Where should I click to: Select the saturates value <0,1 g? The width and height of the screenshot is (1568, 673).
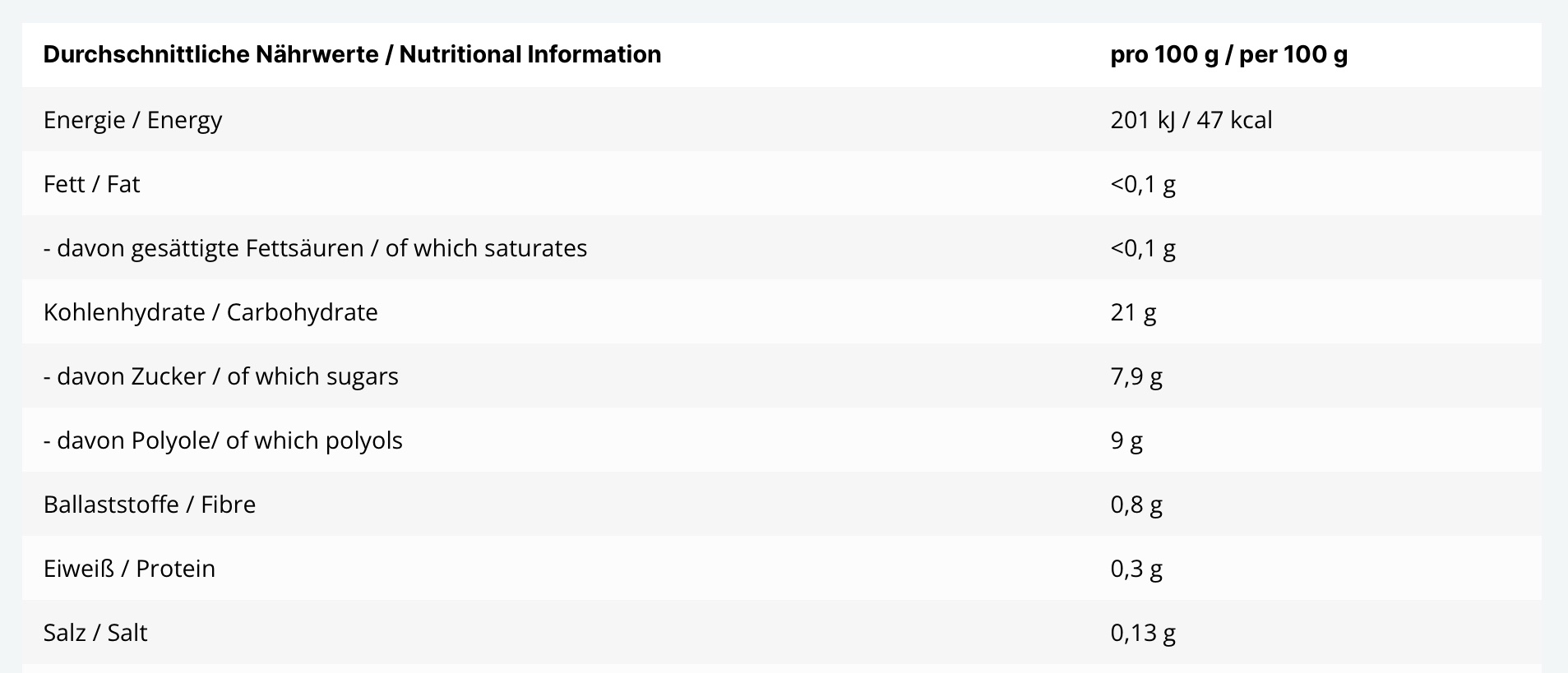pyautogui.click(x=1143, y=248)
